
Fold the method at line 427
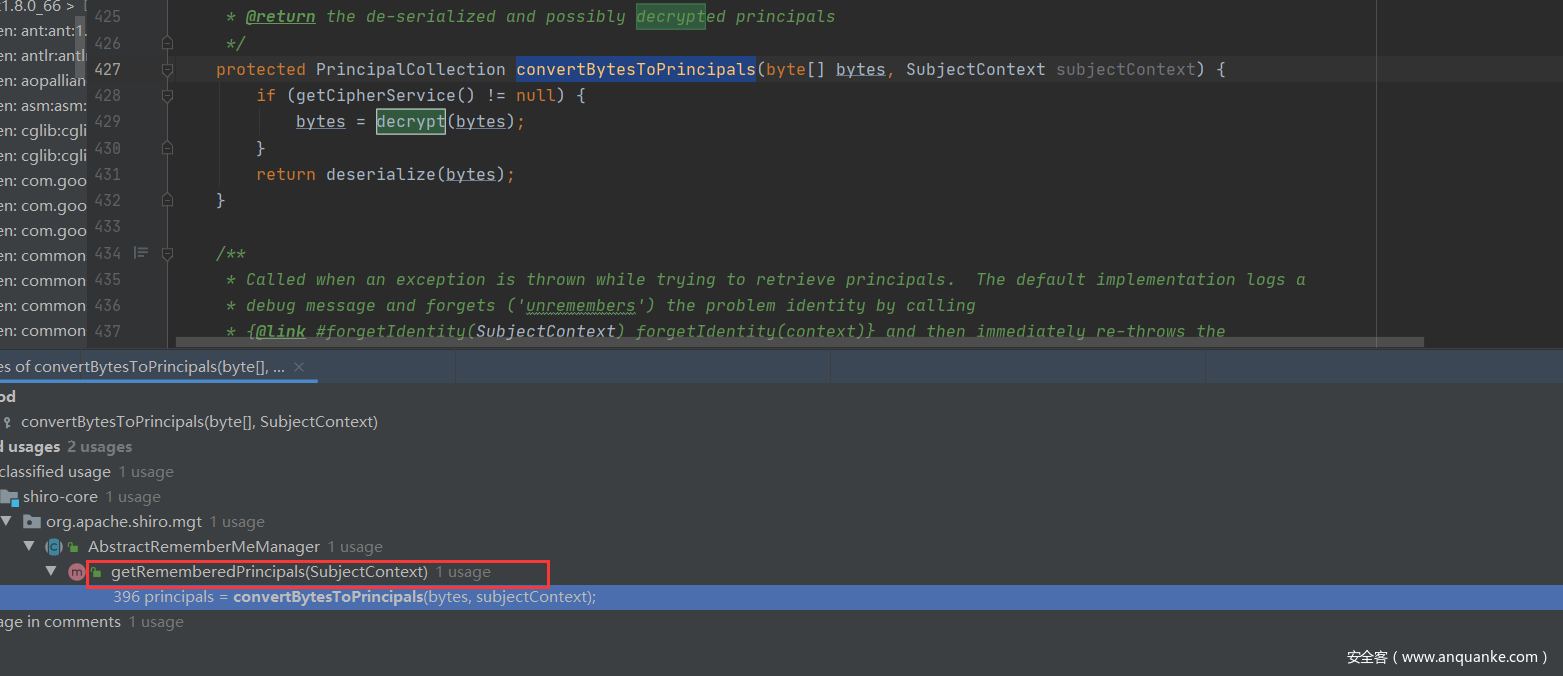[x=167, y=70]
